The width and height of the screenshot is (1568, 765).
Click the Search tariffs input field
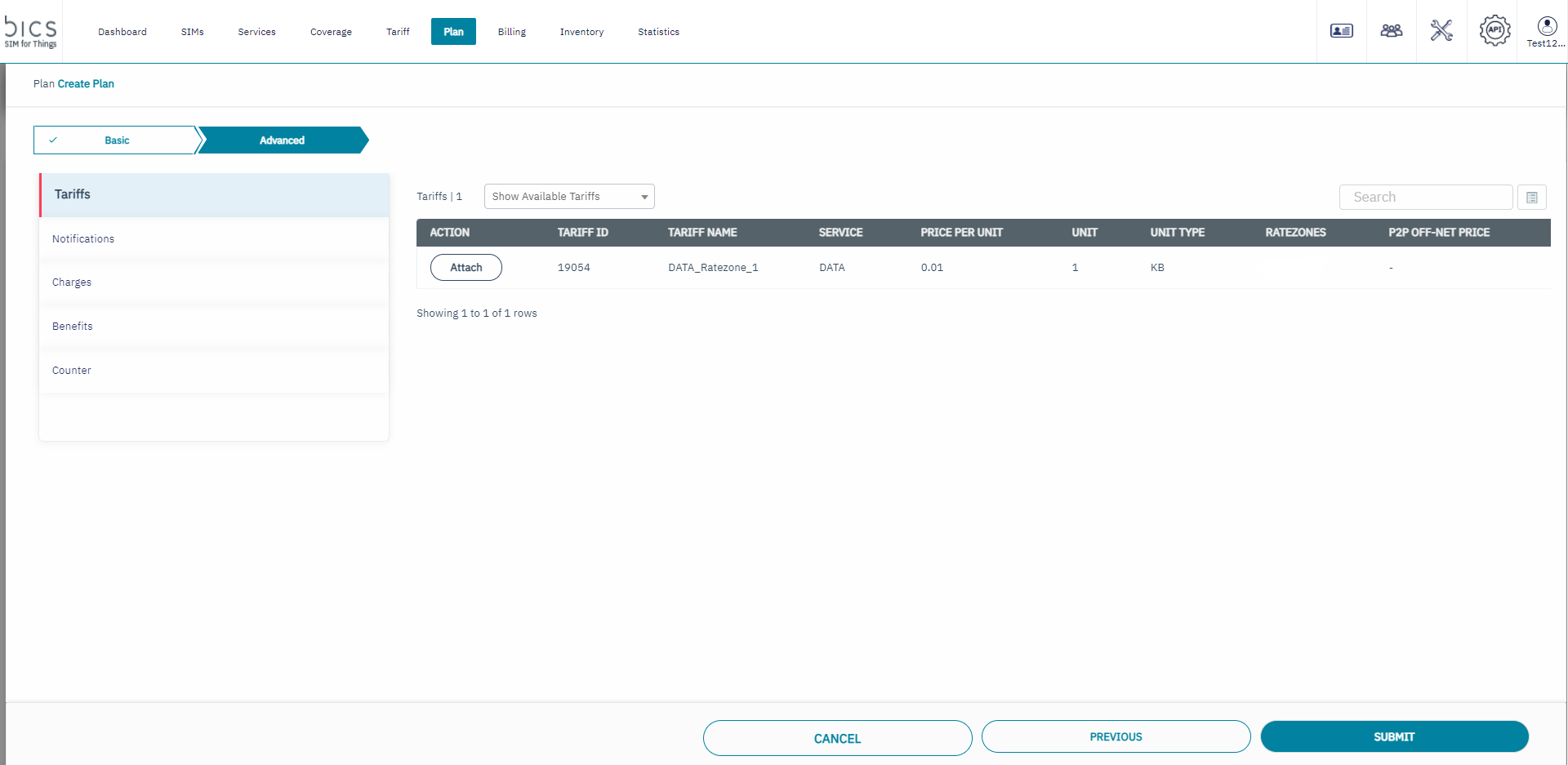coord(1425,198)
